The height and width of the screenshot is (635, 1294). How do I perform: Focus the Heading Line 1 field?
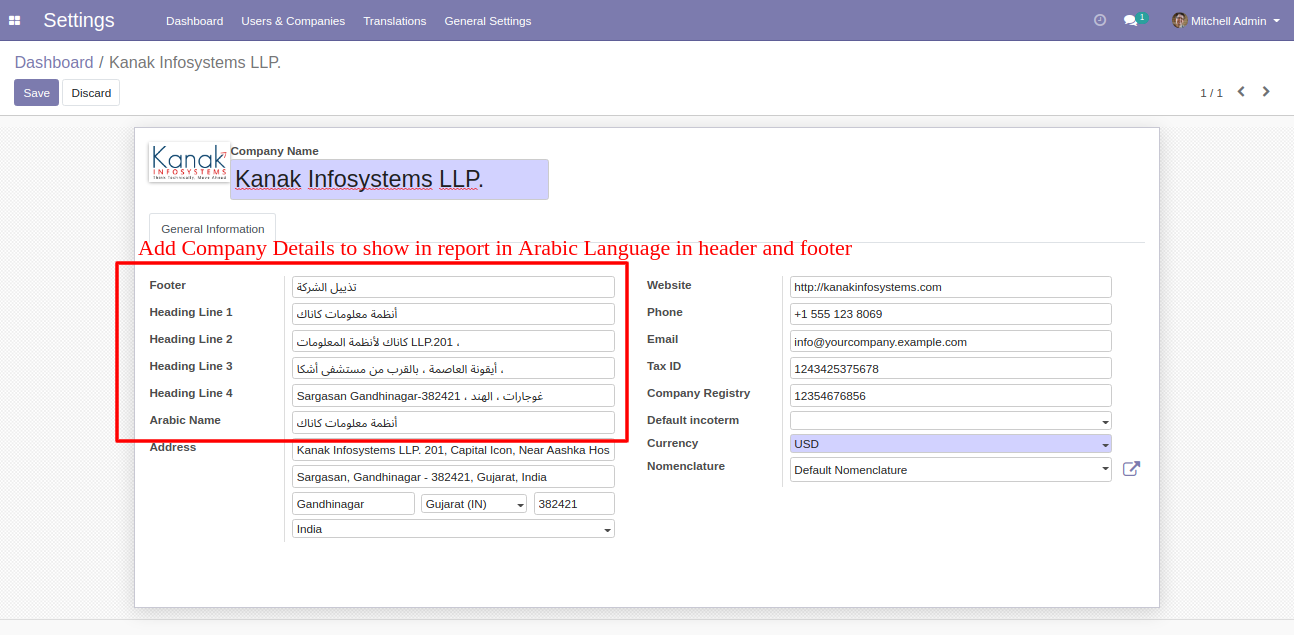point(453,314)
